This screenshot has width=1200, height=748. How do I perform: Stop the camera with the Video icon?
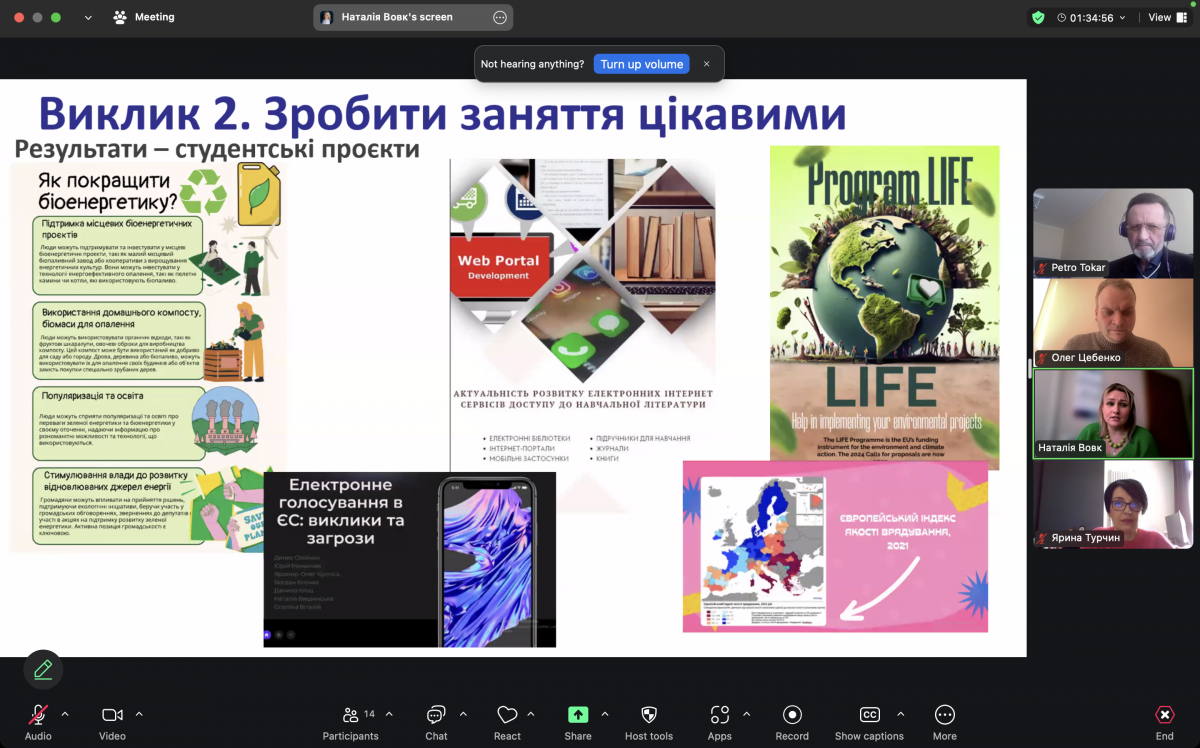coord(112,715)
